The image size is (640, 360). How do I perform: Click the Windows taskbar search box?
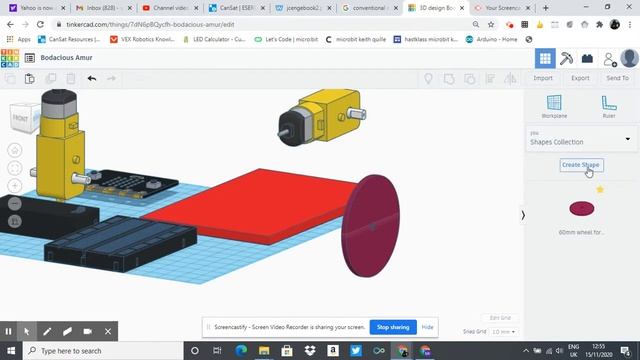pyautogui.click(x=103, y=351)
